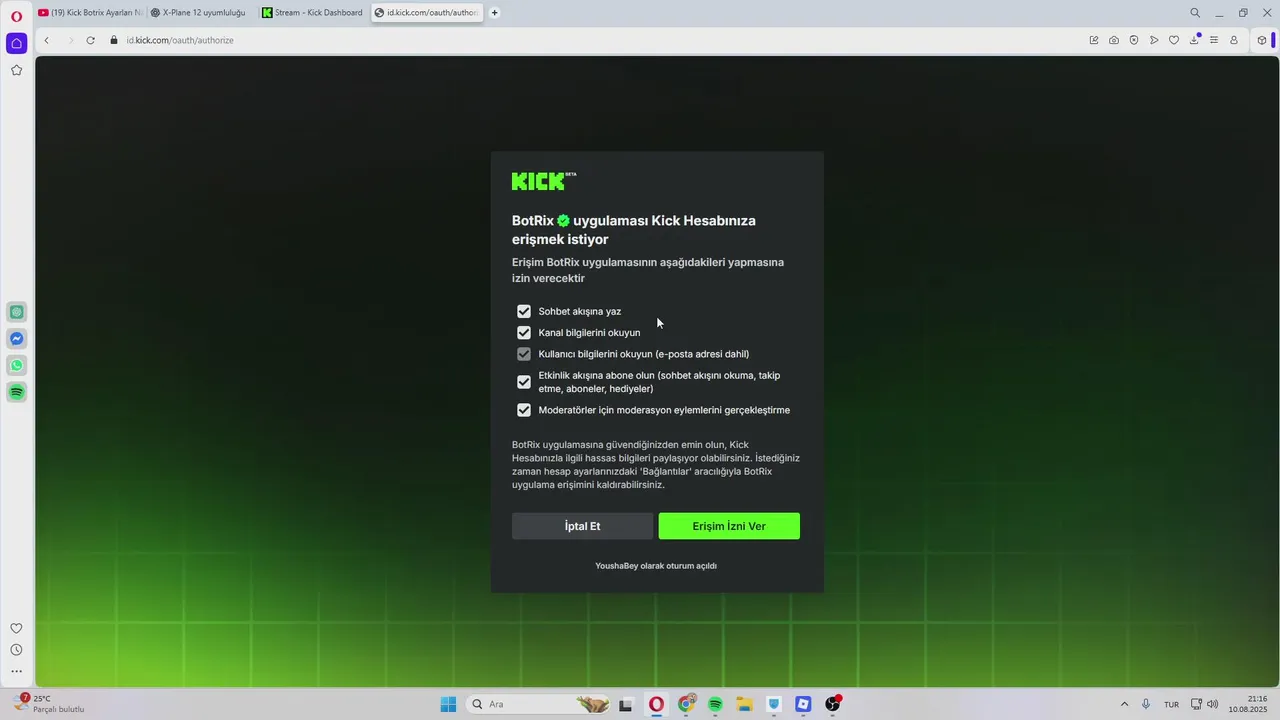Open the downloads toolbar icon
This screenshot has height=720, width=1280.
(x=1194, y=40)
